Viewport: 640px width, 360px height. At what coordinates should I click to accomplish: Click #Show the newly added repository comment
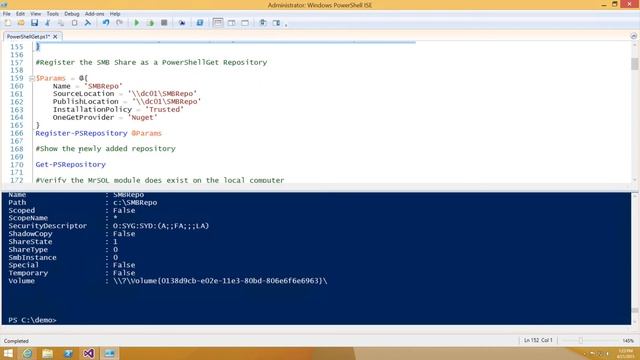click(105, 149)
